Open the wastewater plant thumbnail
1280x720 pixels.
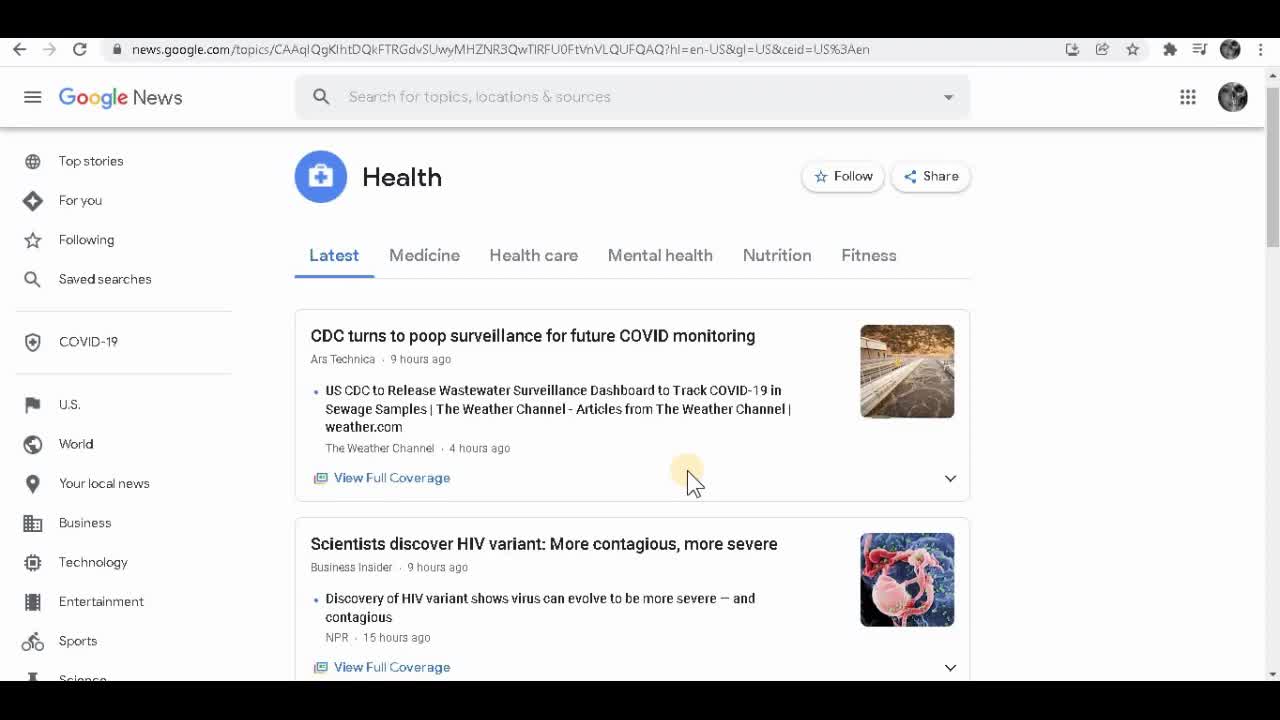[x=907, y=371]
